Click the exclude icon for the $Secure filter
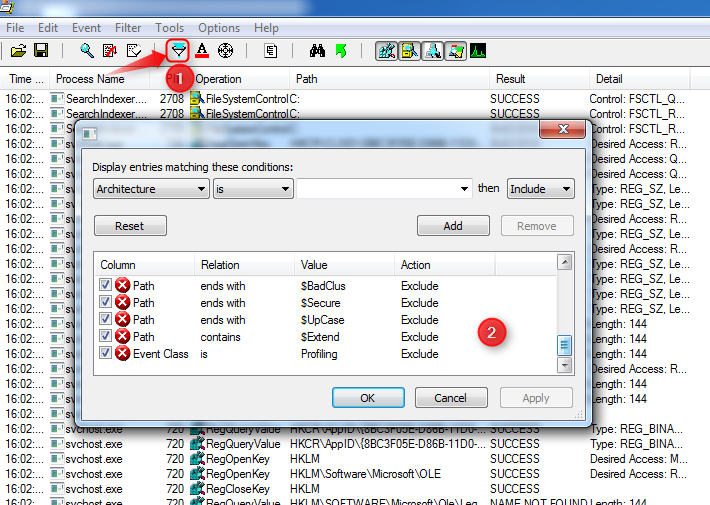 [122, 303]
